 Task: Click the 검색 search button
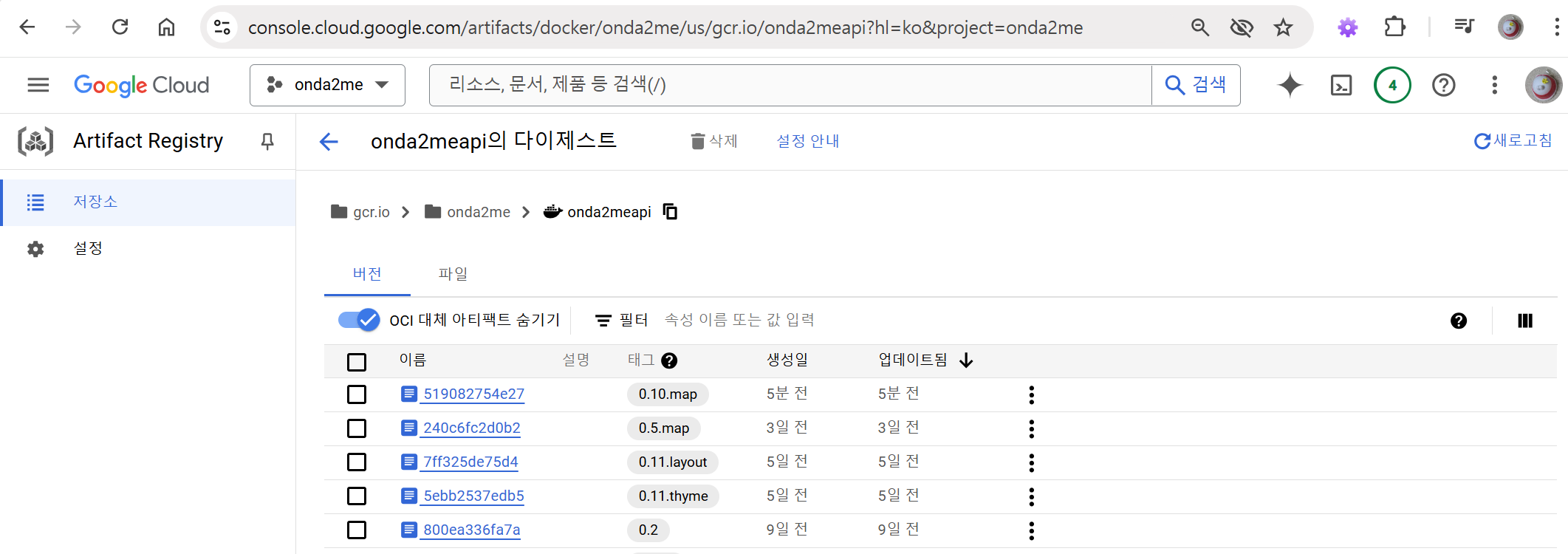click(1196, 85)
